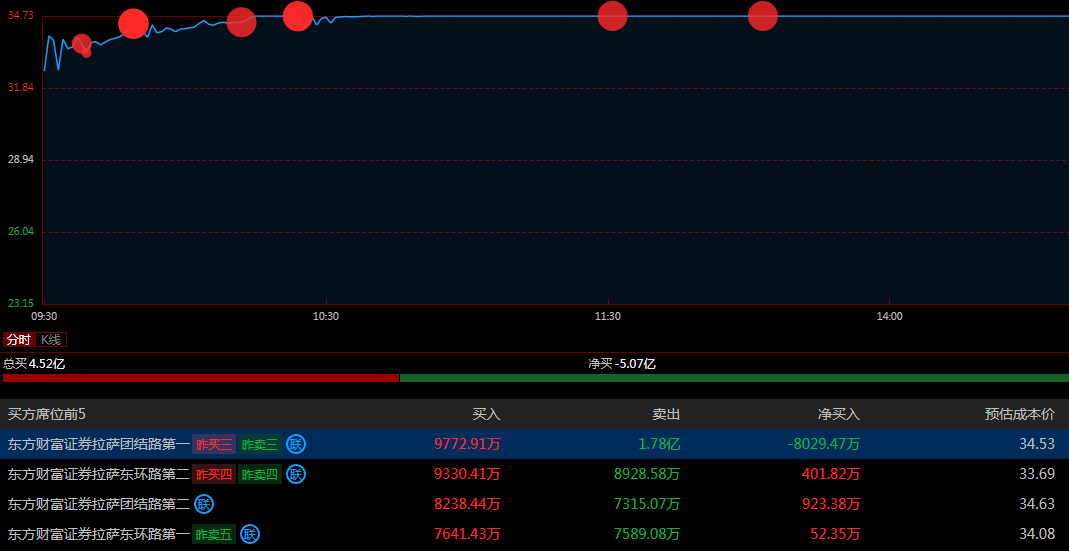This screenshot has width=1069, height=551.
Task: Sort by the 预估成本价 column header
Action: tap(1020, 414)
